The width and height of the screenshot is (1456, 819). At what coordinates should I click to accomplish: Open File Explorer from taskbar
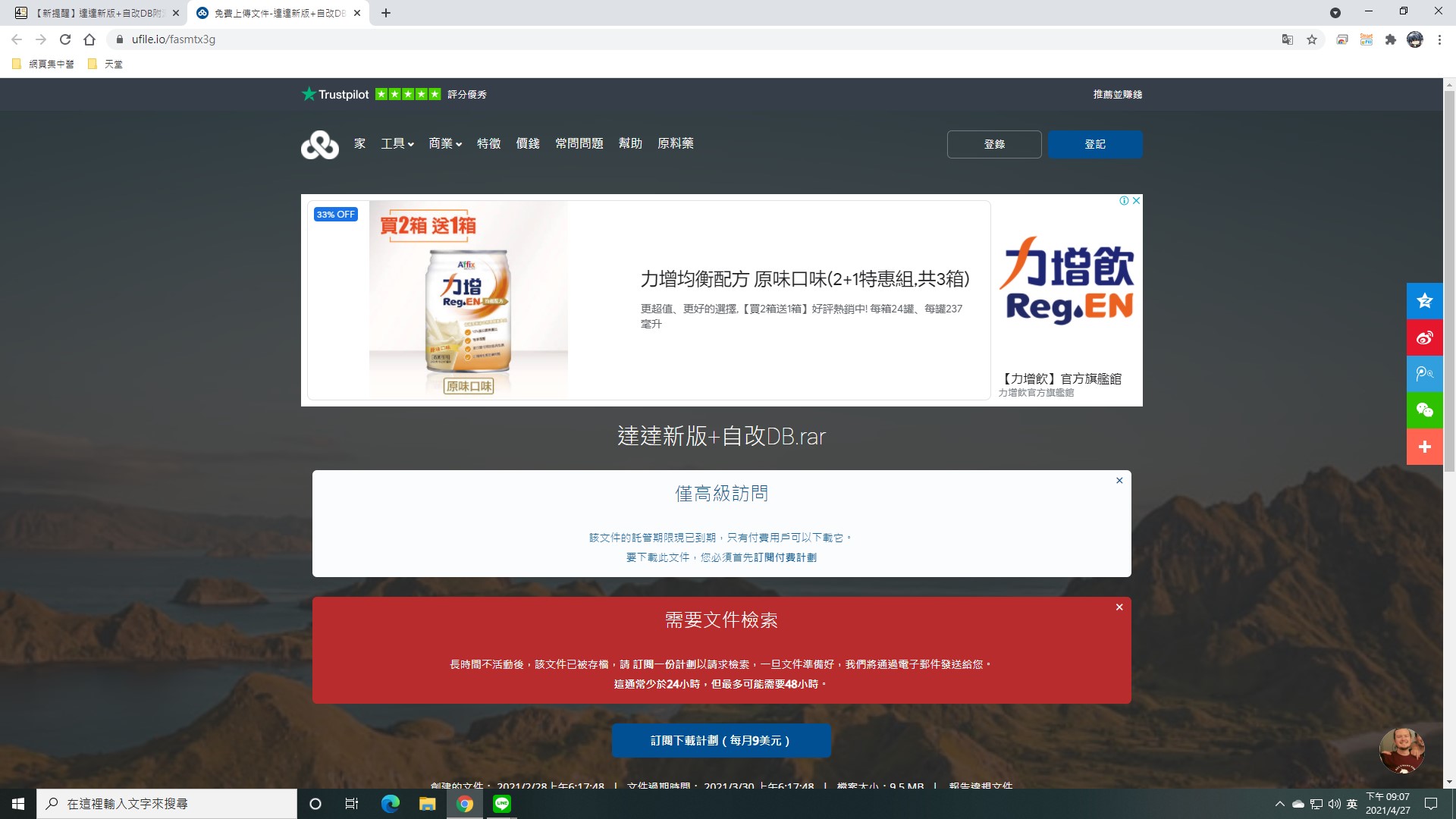click(427, 804)
